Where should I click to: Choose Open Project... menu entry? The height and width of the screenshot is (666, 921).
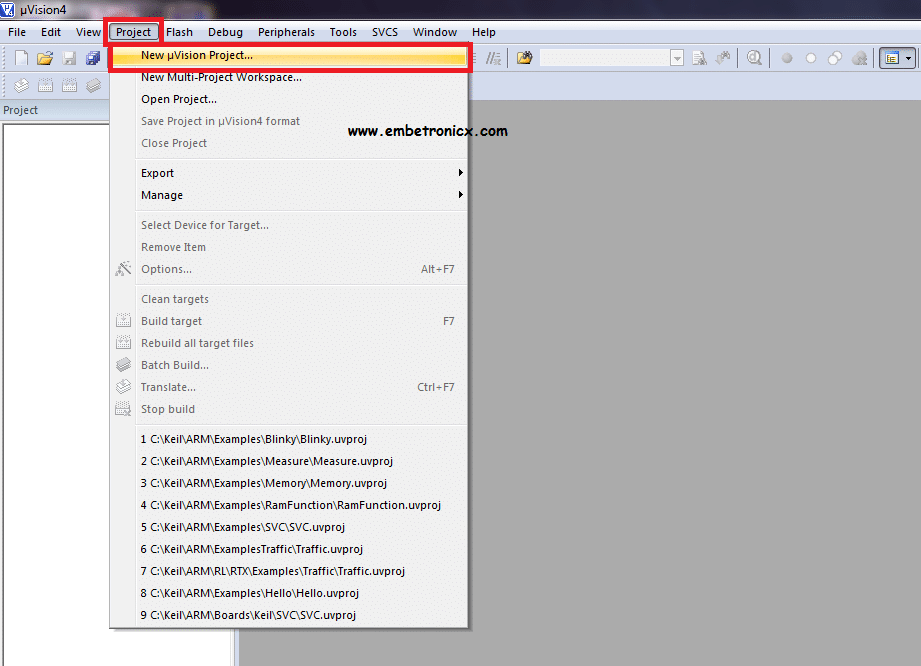(290, 99)
